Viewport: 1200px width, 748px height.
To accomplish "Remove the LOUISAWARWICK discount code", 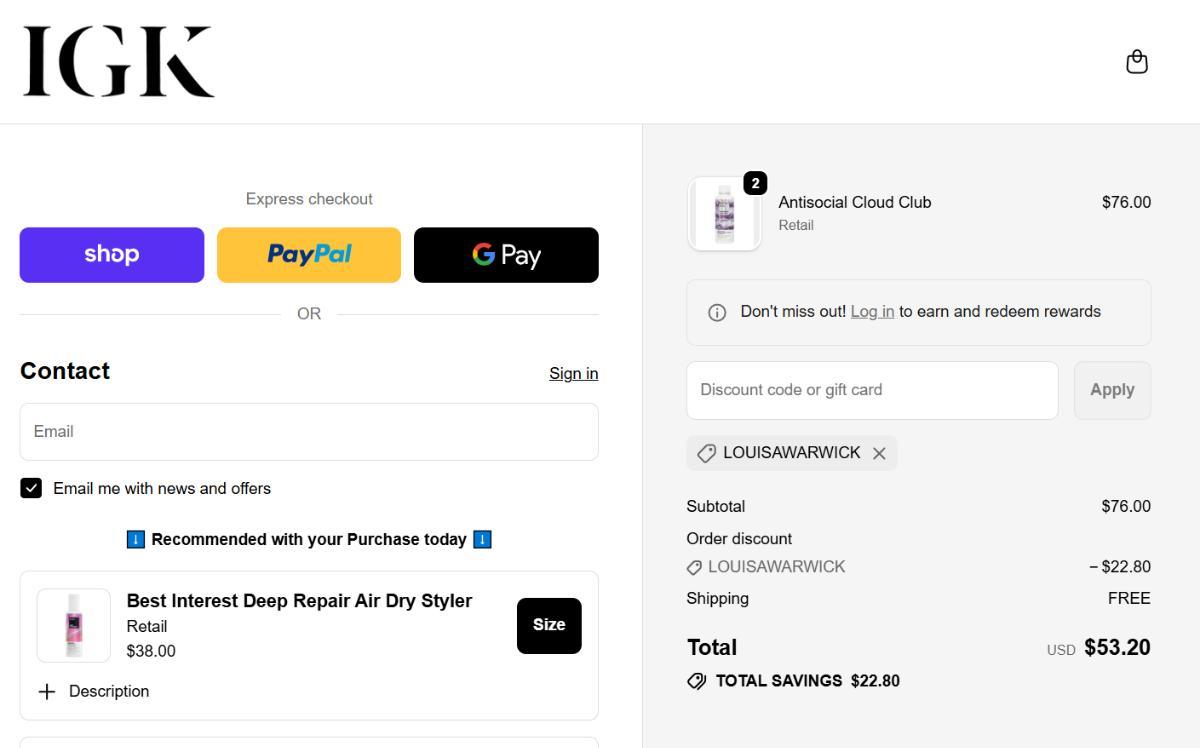I will (879, 453).
